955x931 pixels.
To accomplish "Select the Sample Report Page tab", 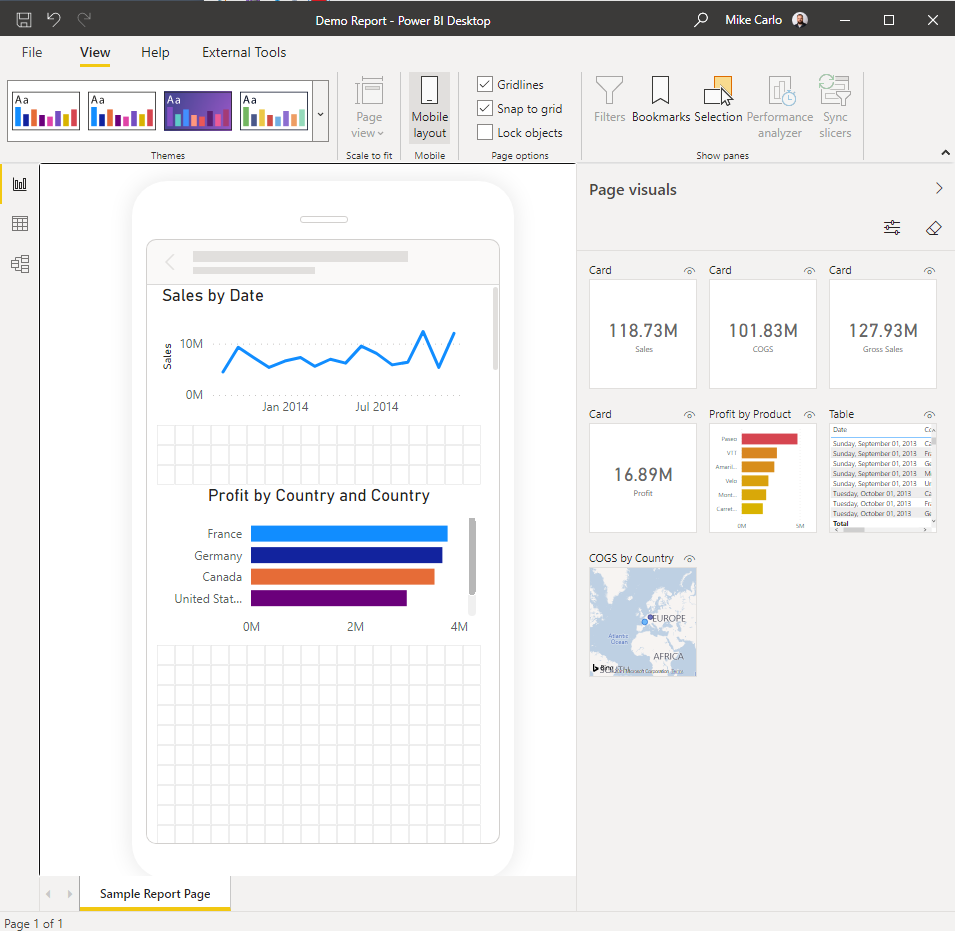I will click(155, 893).
